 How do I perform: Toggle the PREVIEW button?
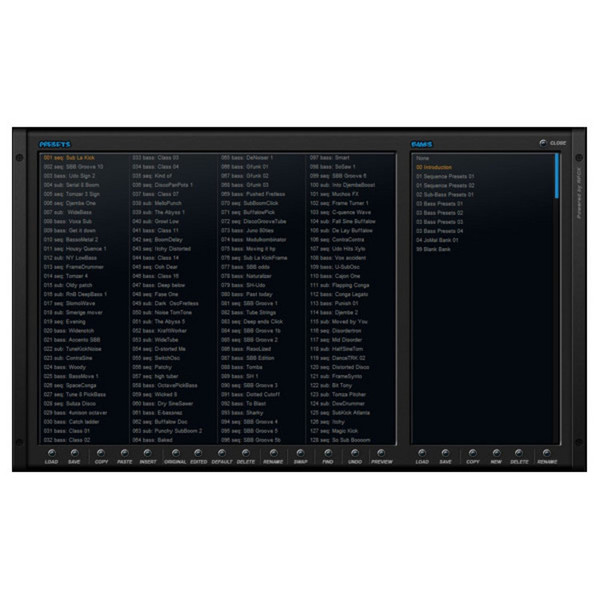(x=382, y=453)
